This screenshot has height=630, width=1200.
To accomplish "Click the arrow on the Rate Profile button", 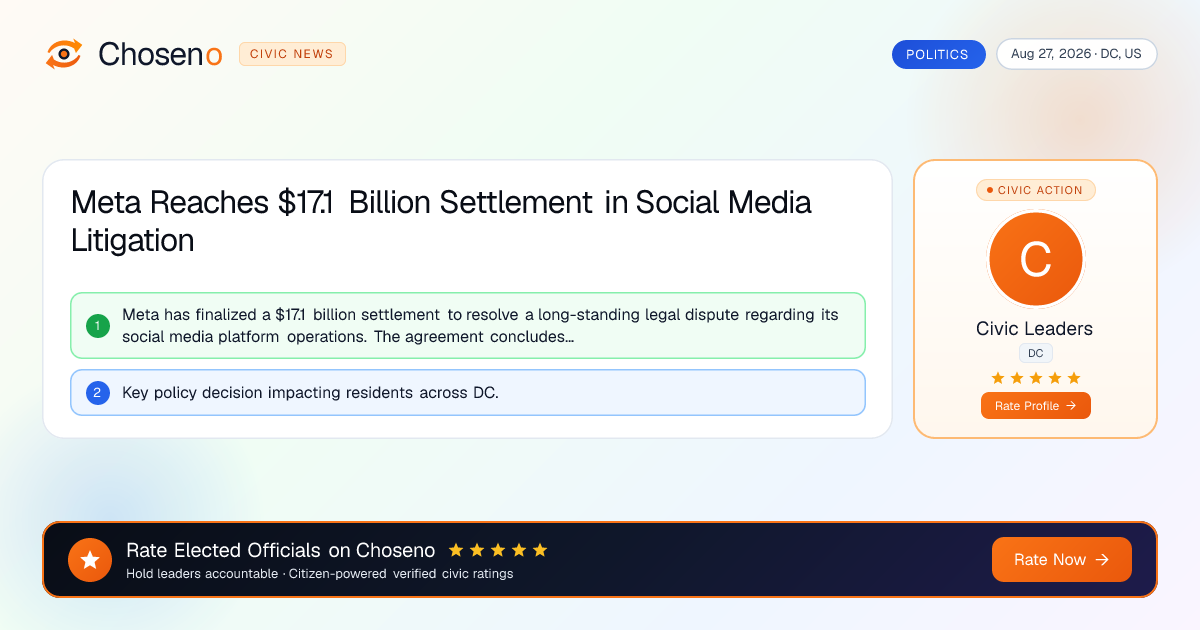I will pos(1071,405).
